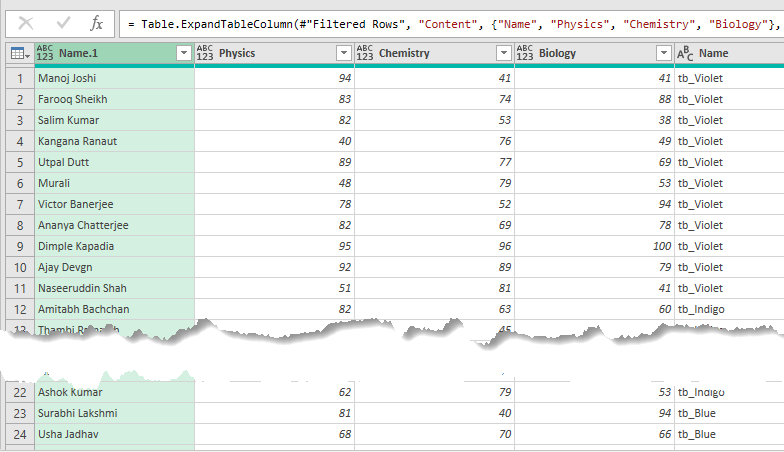Viewport: 784px width, 452px height.
Task: Select cell Surabhi Lakshmi
Action: 114,413
